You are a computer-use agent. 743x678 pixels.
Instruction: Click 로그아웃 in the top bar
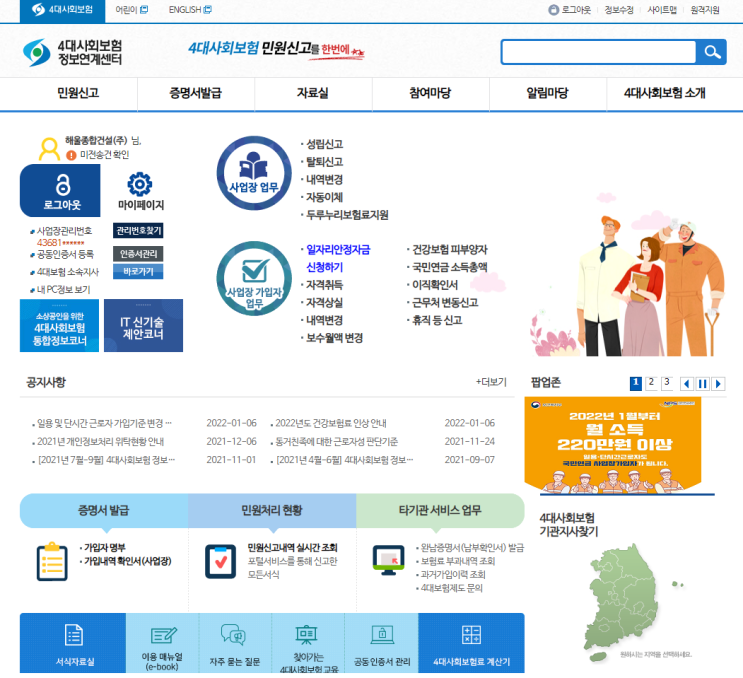pyautogui.click(x=570, y=10)
